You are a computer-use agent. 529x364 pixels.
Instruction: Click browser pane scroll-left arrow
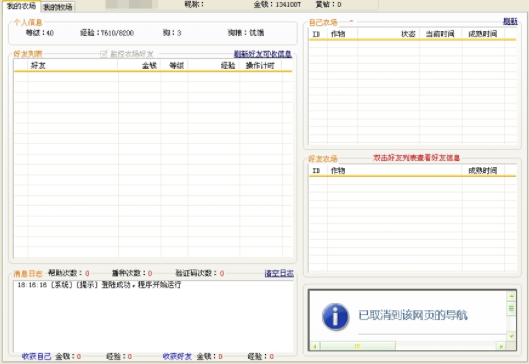[315, 346]
